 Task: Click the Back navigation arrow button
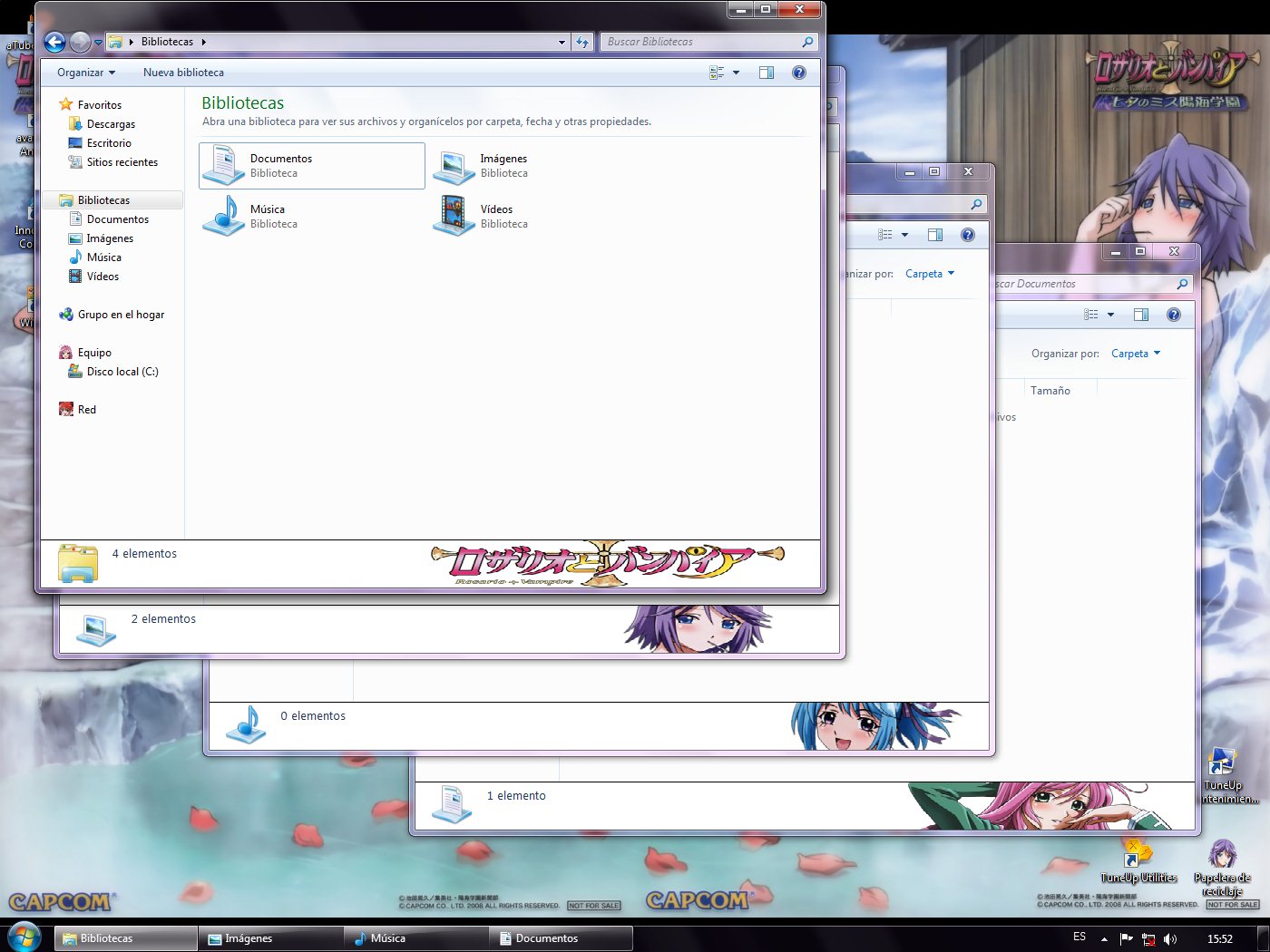click(x=54, y=42)
